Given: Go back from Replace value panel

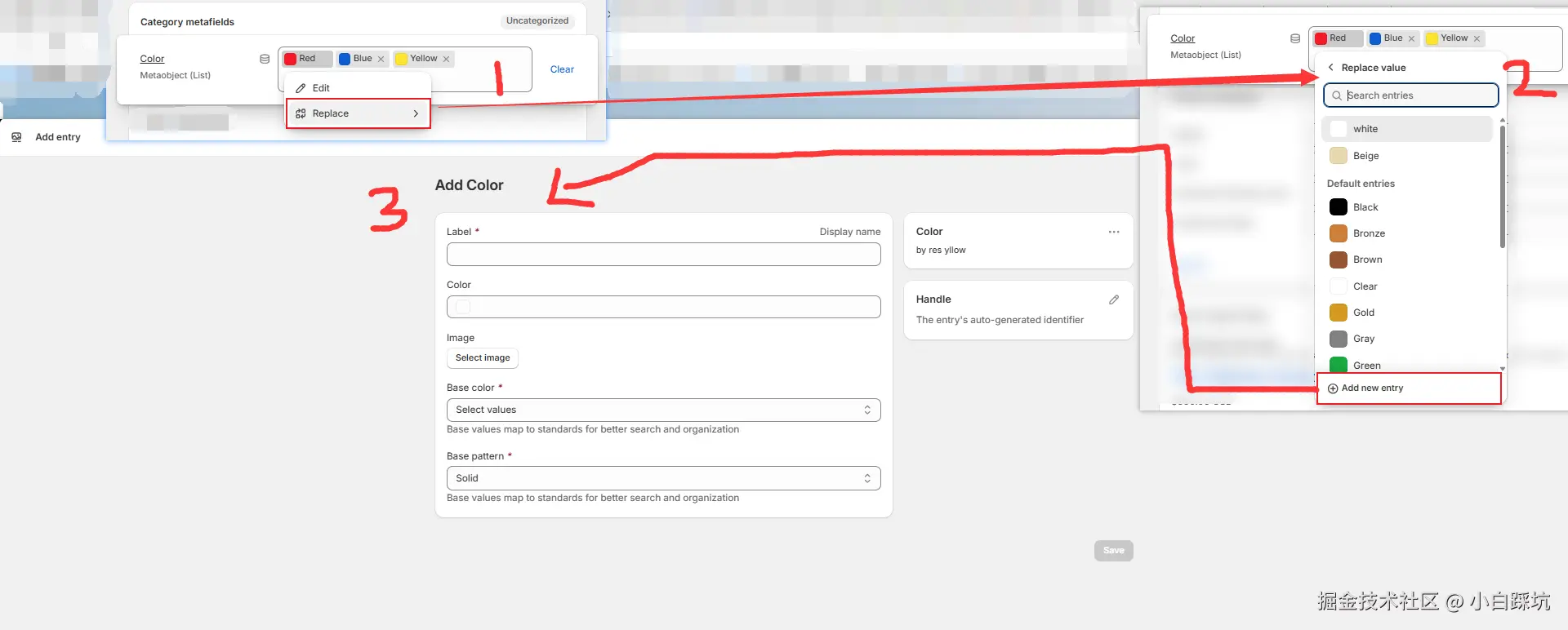Looking at the screenshot, I should point(1331,68).
